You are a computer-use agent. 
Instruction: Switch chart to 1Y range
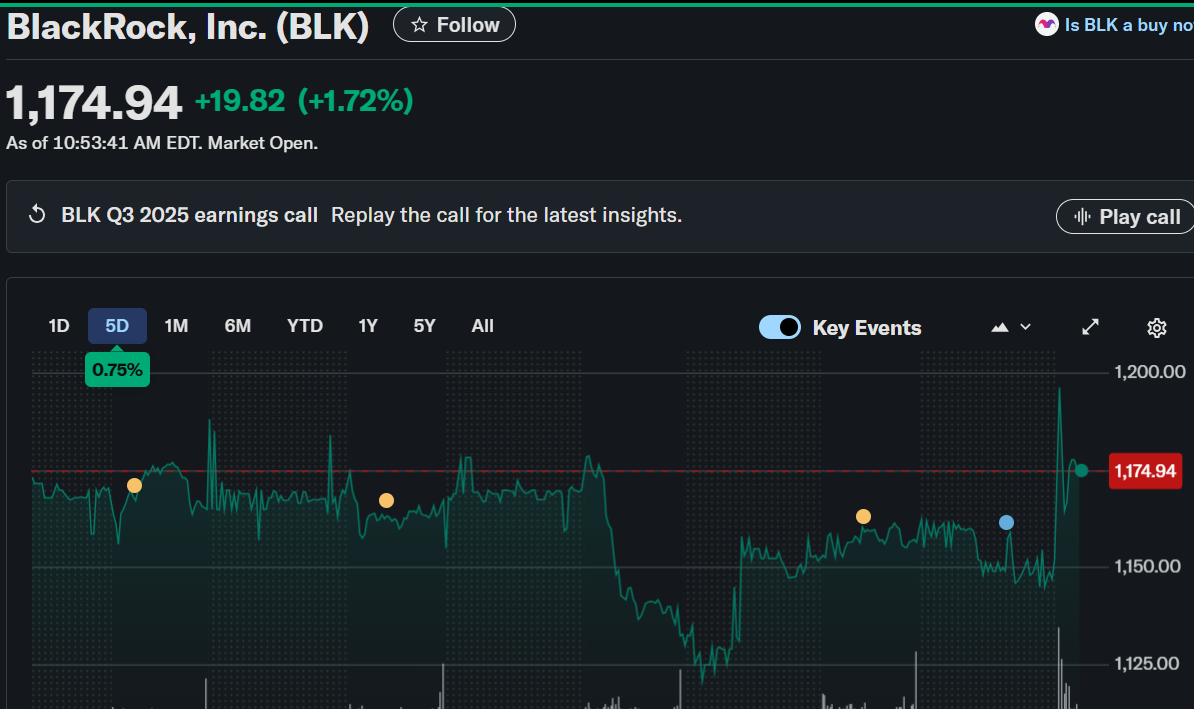[368, 326]
